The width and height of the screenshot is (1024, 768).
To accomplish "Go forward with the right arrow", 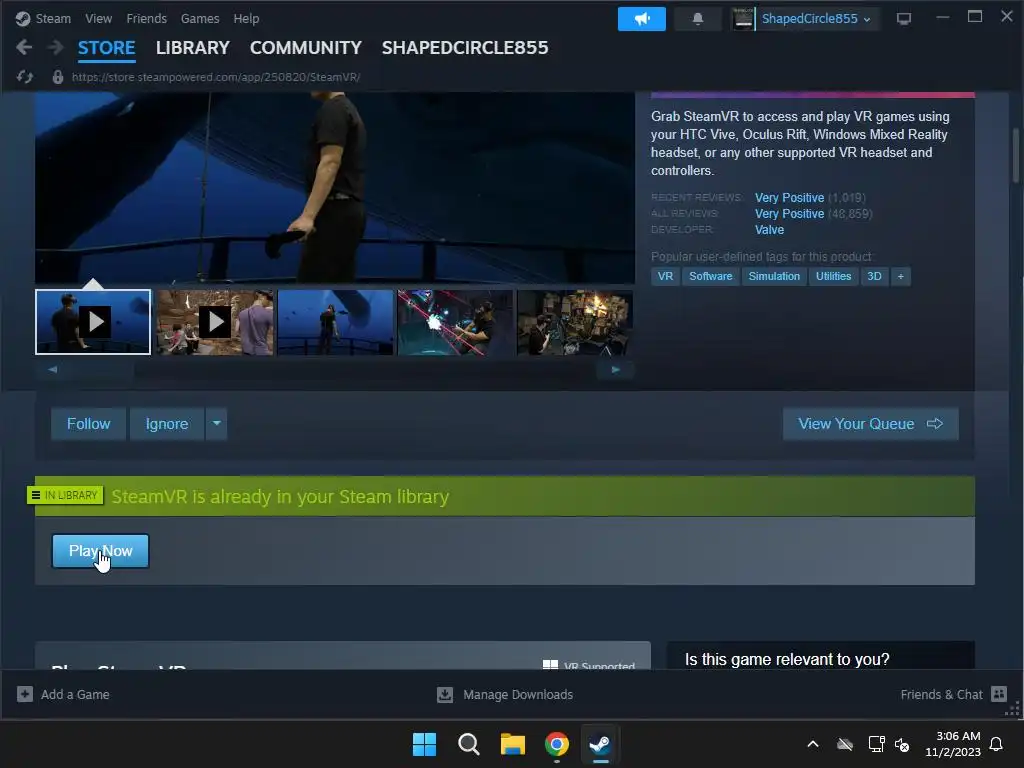I will point(56,47).
